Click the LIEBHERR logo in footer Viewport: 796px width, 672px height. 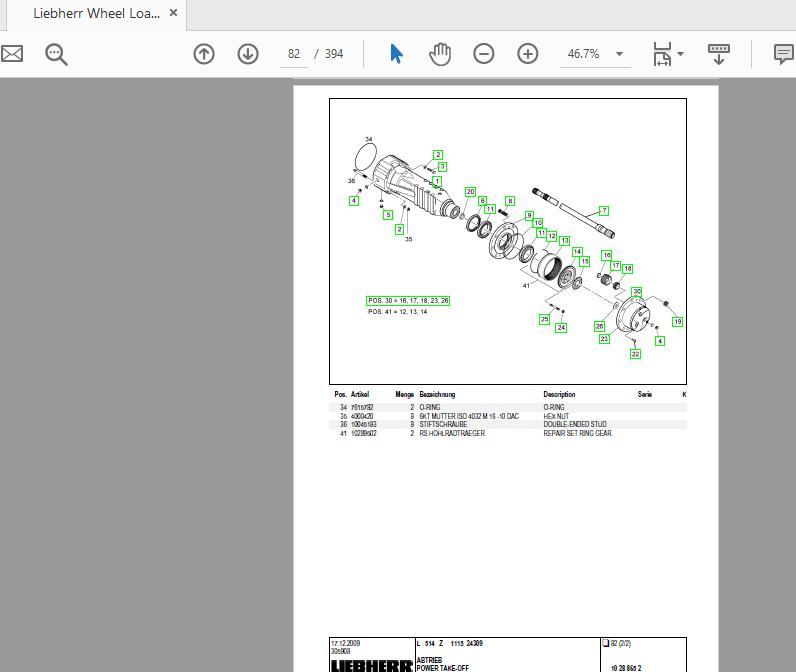tap(372, 665)
